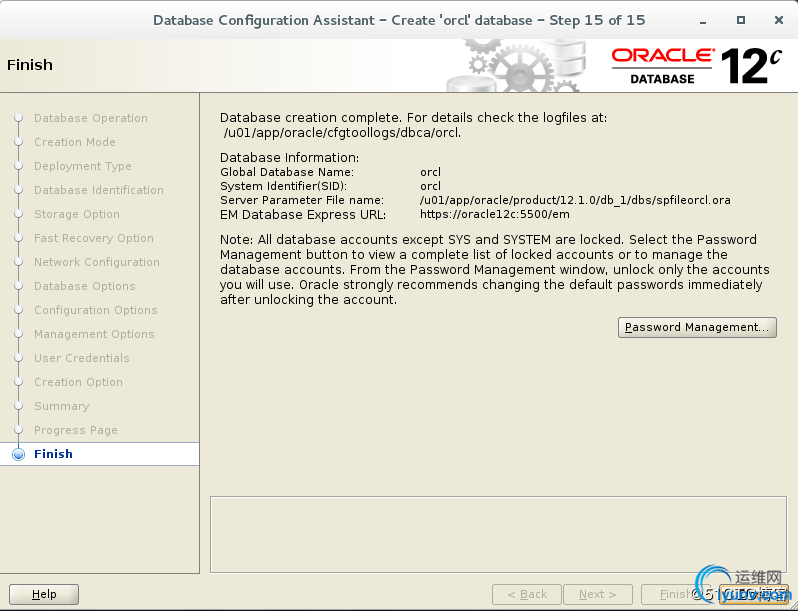
Task: Select the Storage Option step
Action: [x=77, y=214]
